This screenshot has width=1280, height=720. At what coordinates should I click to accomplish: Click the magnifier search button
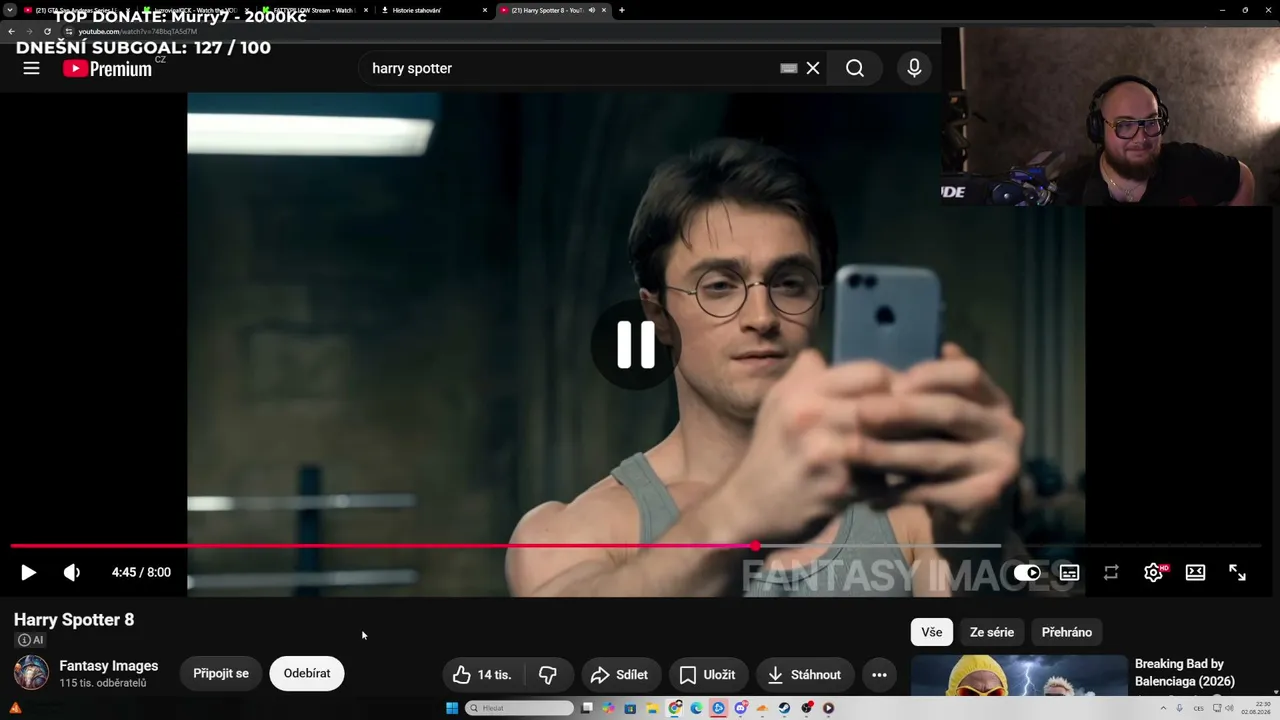pos(855,68)
